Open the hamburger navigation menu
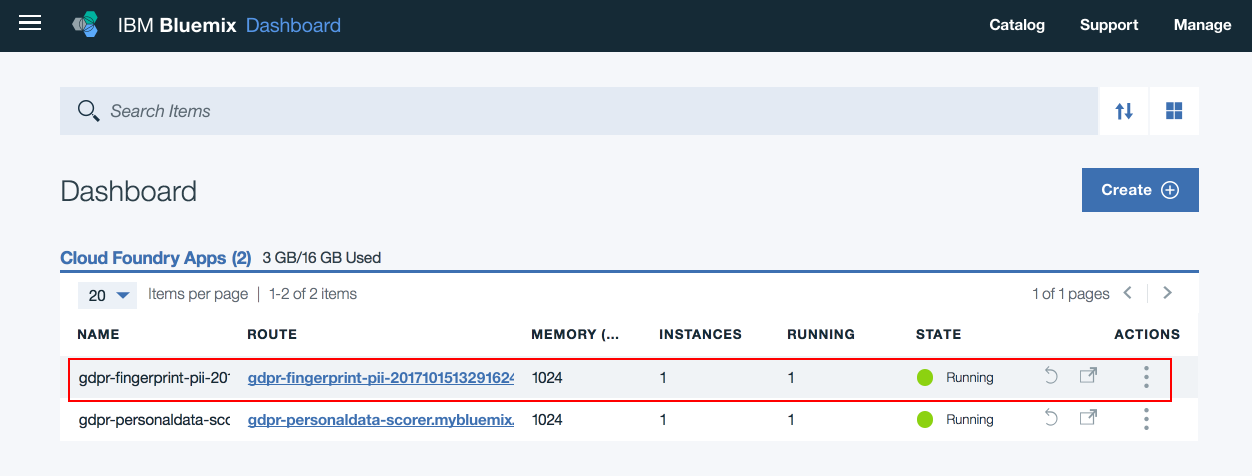 tap(30, 24)
